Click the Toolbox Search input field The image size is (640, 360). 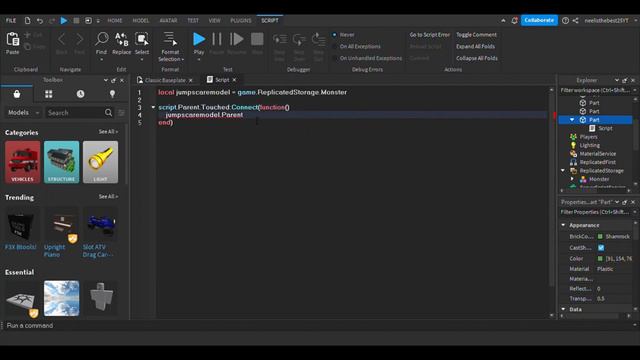[75, 113]
